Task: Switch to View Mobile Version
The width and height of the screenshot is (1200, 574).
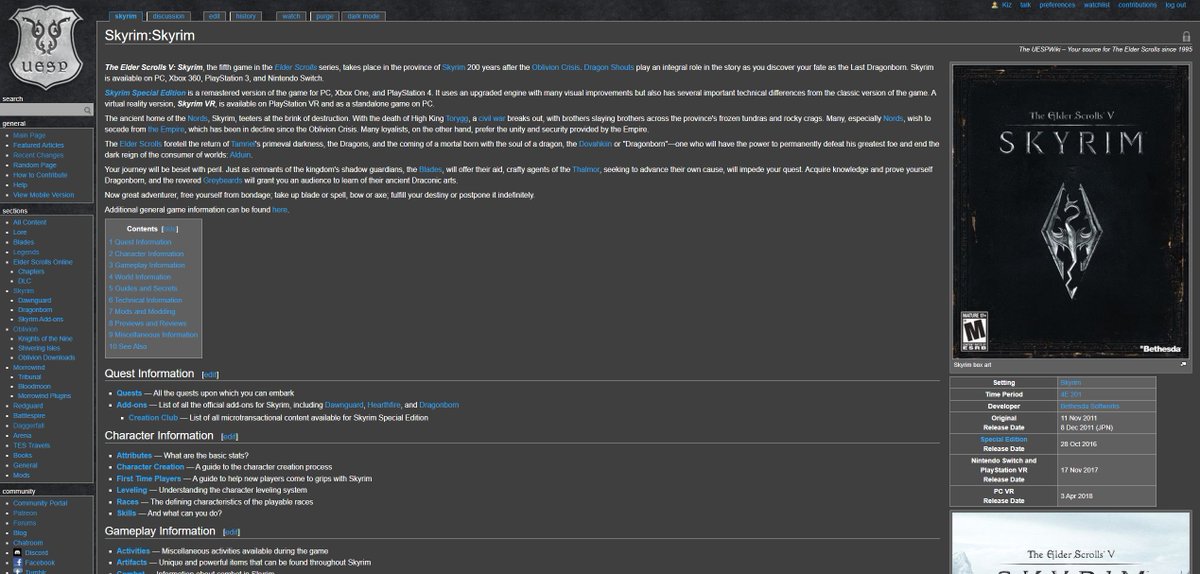Action: [x=43, y=195]
